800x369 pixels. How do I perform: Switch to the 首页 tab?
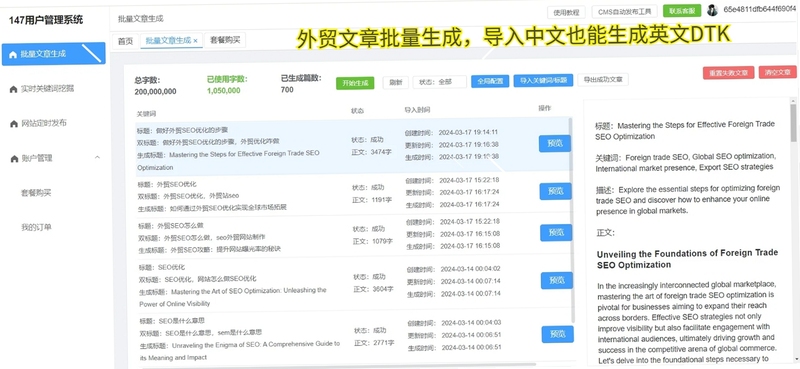coord(126,41)
